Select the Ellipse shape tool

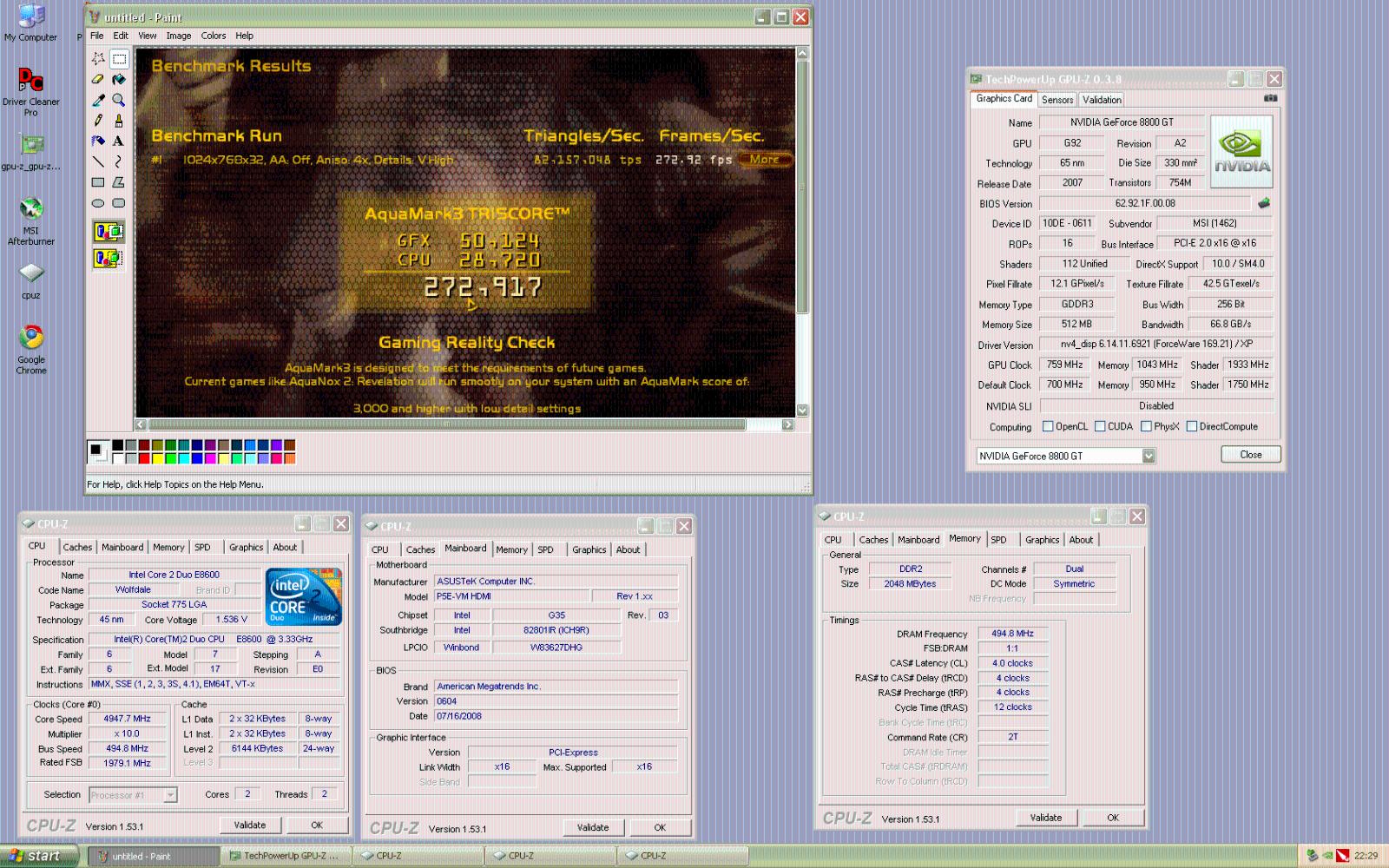[x=98, y=203]
